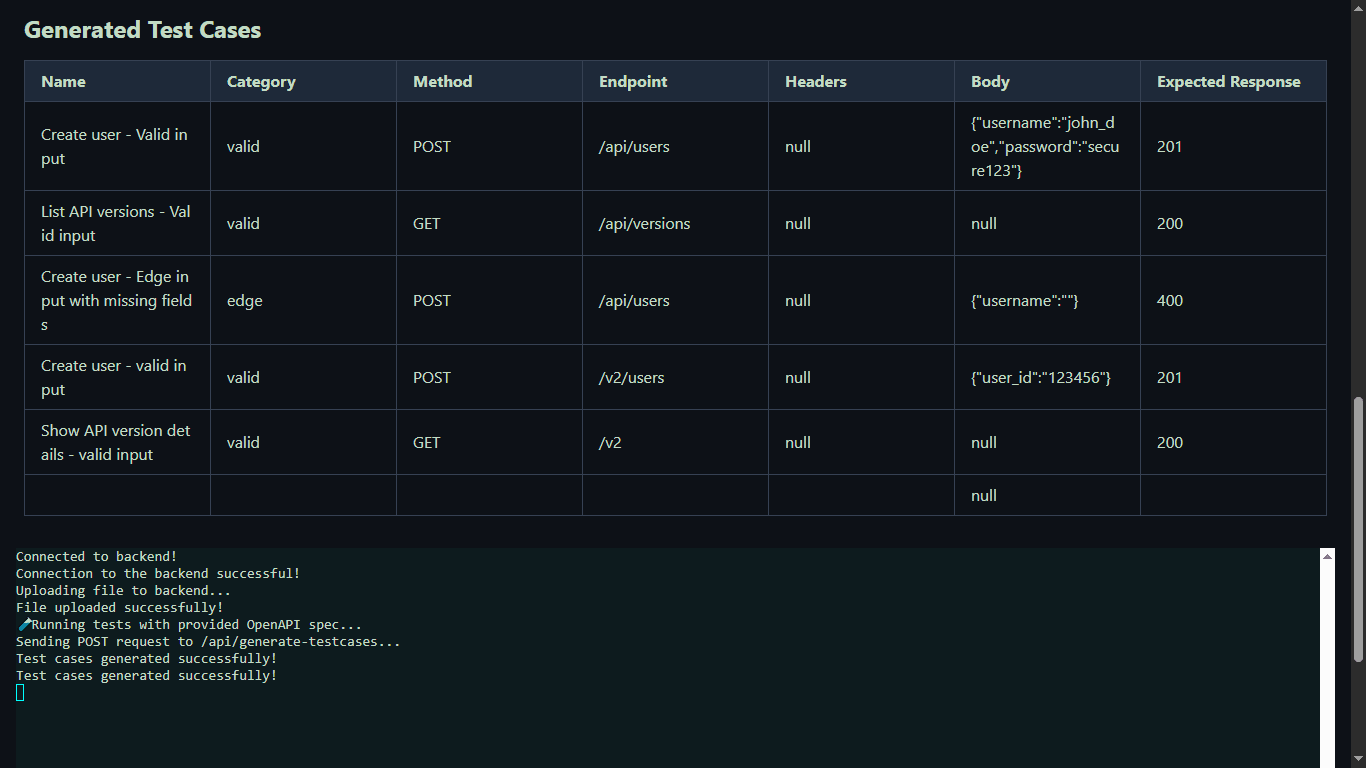This screenshot has height=768, width=1366.
Task: Click the terminal scrollbar track
Action: tap(1327, 665)
